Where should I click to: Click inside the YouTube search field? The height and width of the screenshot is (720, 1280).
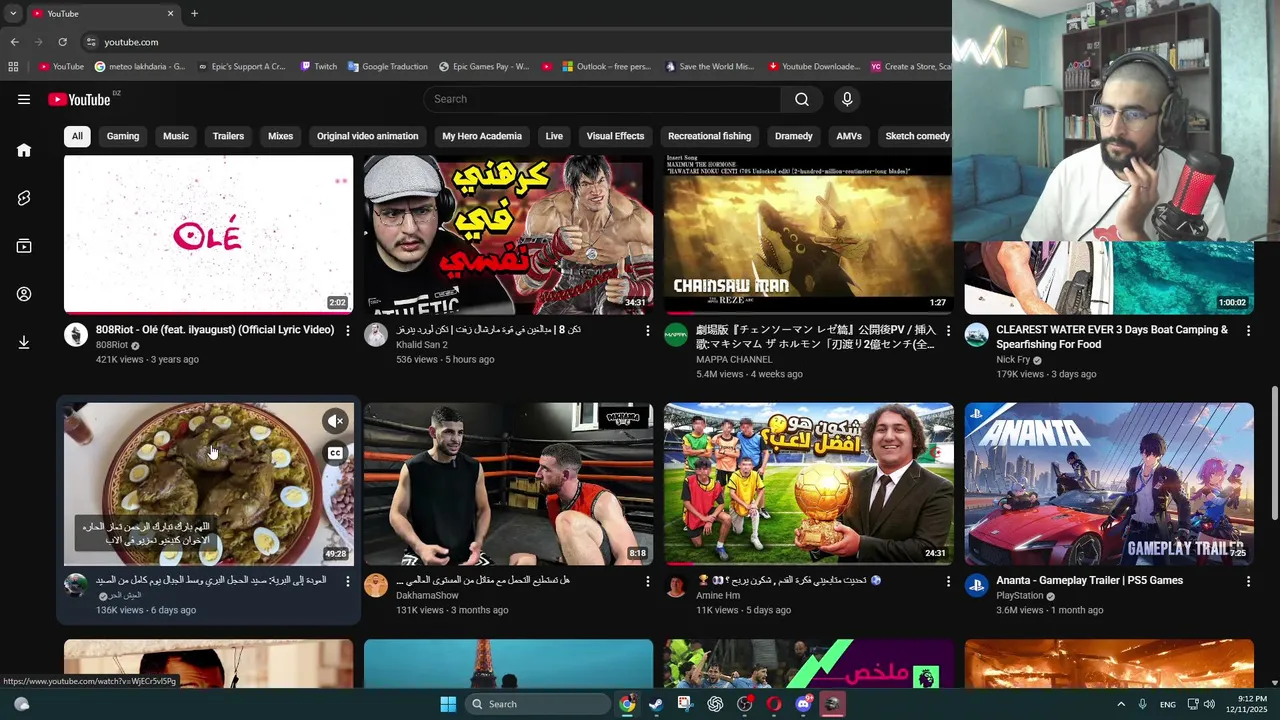[602, 99]
